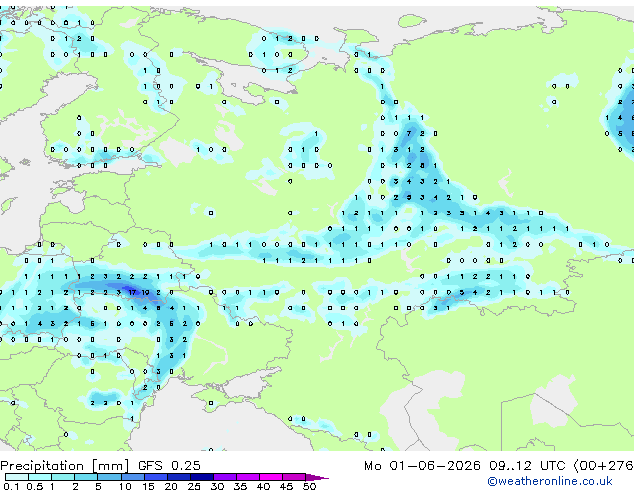Click the above-50 arrow tip of legend

click(x=317, y=477)
